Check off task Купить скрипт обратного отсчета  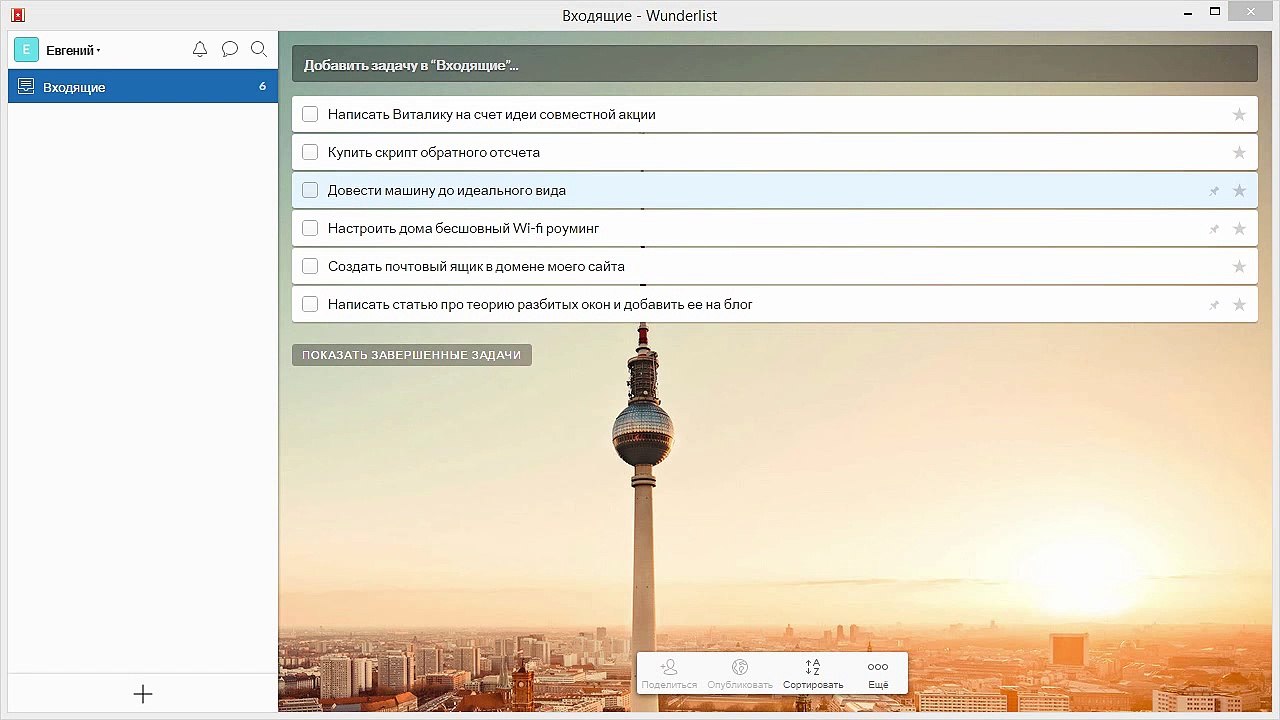(310, 152)
